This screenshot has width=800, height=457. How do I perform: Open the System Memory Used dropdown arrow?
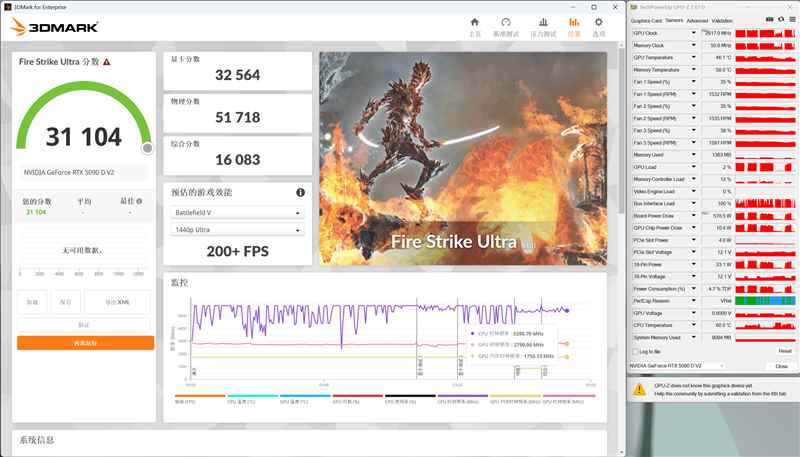point(693,337)
